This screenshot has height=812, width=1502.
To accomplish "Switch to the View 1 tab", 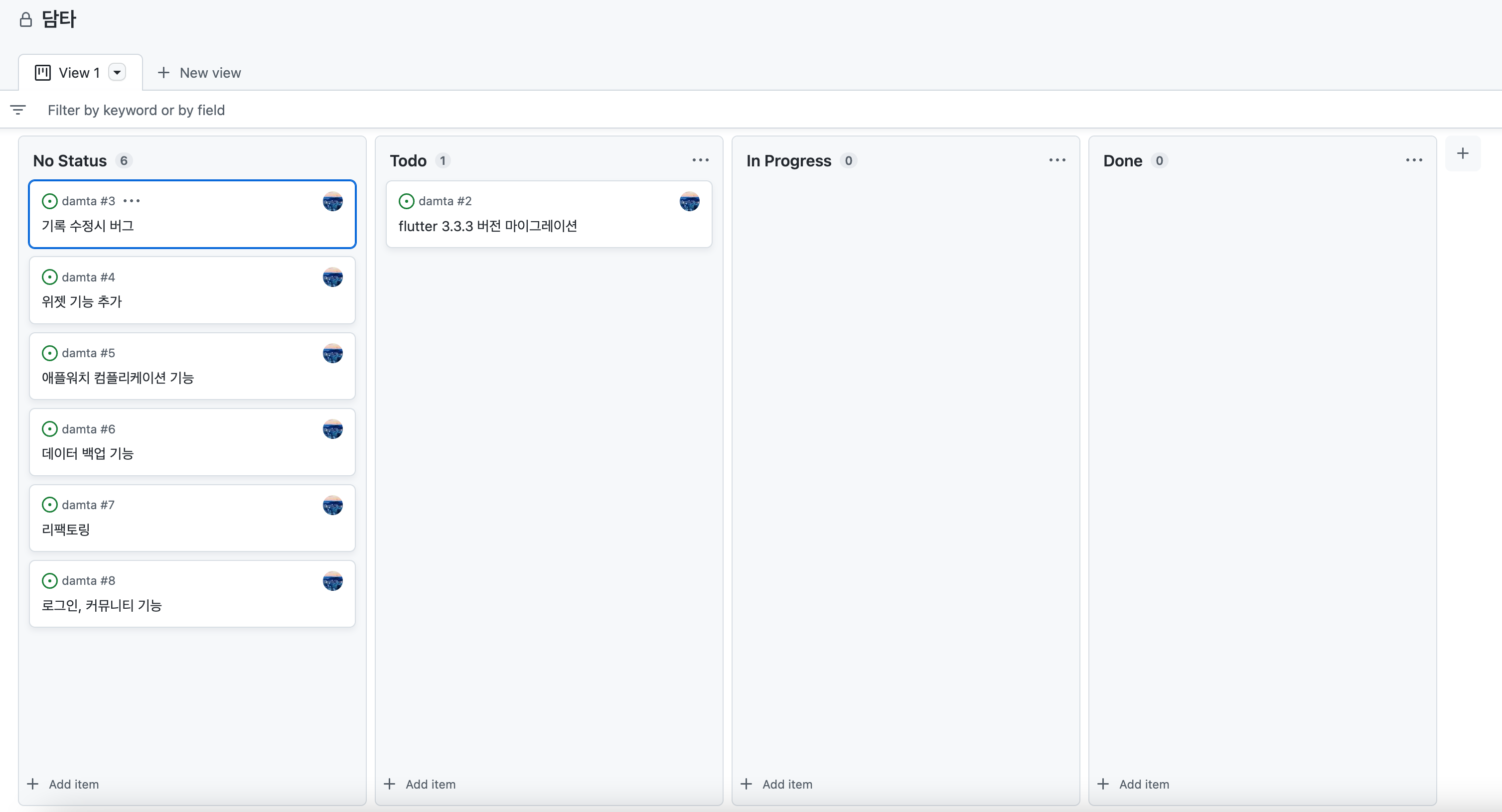I will coord(79,73).
